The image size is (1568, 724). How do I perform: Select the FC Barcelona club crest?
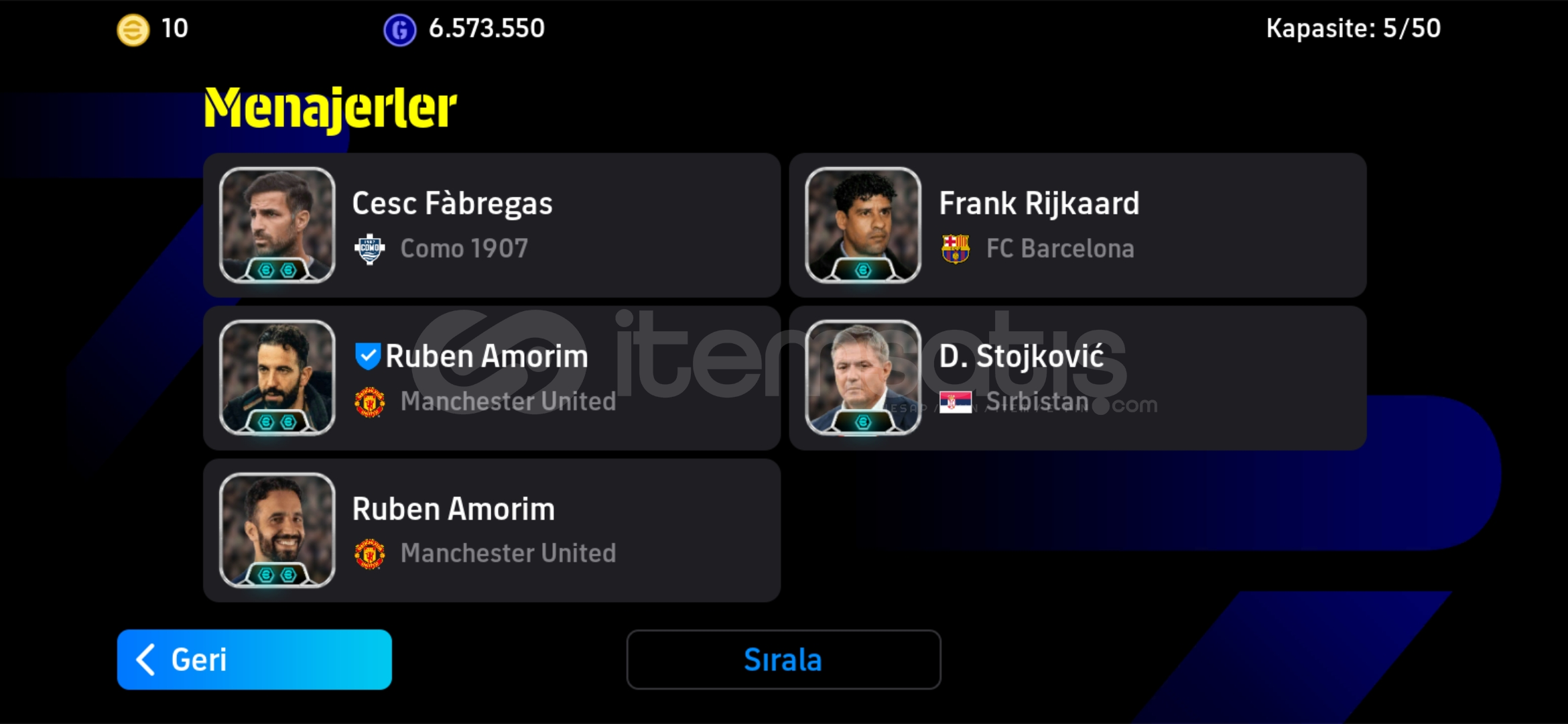point(956,249)
